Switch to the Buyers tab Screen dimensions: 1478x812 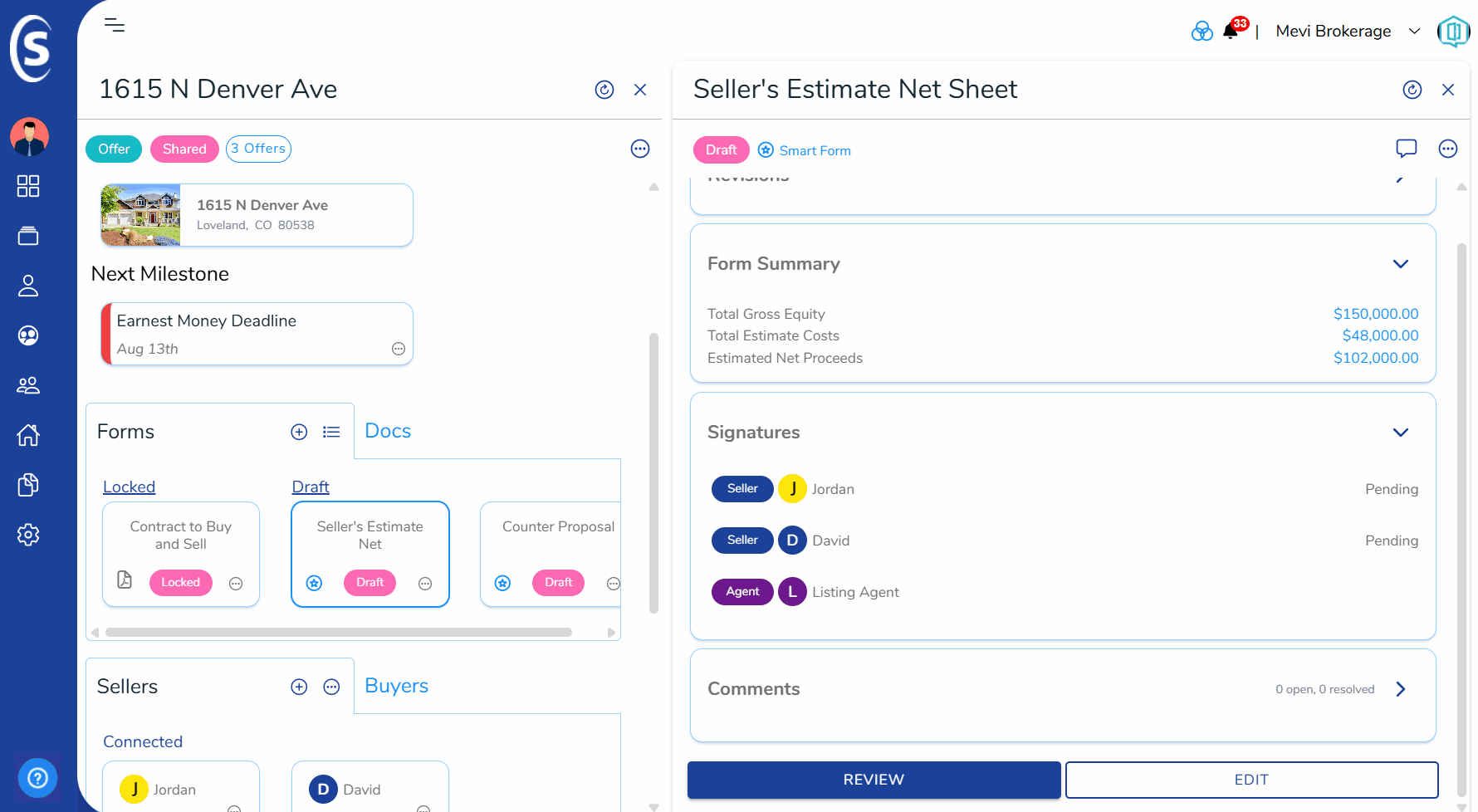[x=396, y=686]
